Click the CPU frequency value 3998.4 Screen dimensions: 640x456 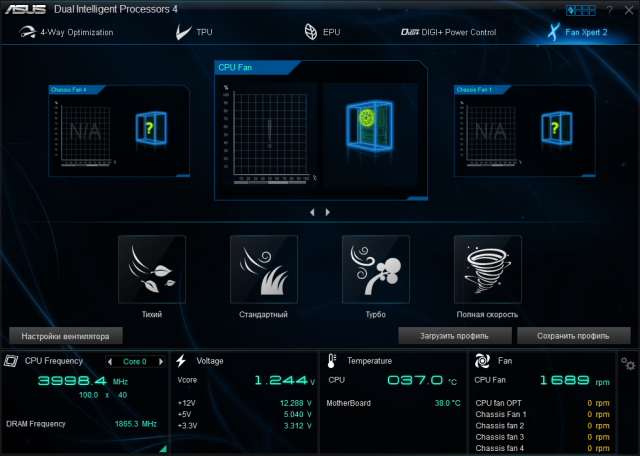coord(72,381)
